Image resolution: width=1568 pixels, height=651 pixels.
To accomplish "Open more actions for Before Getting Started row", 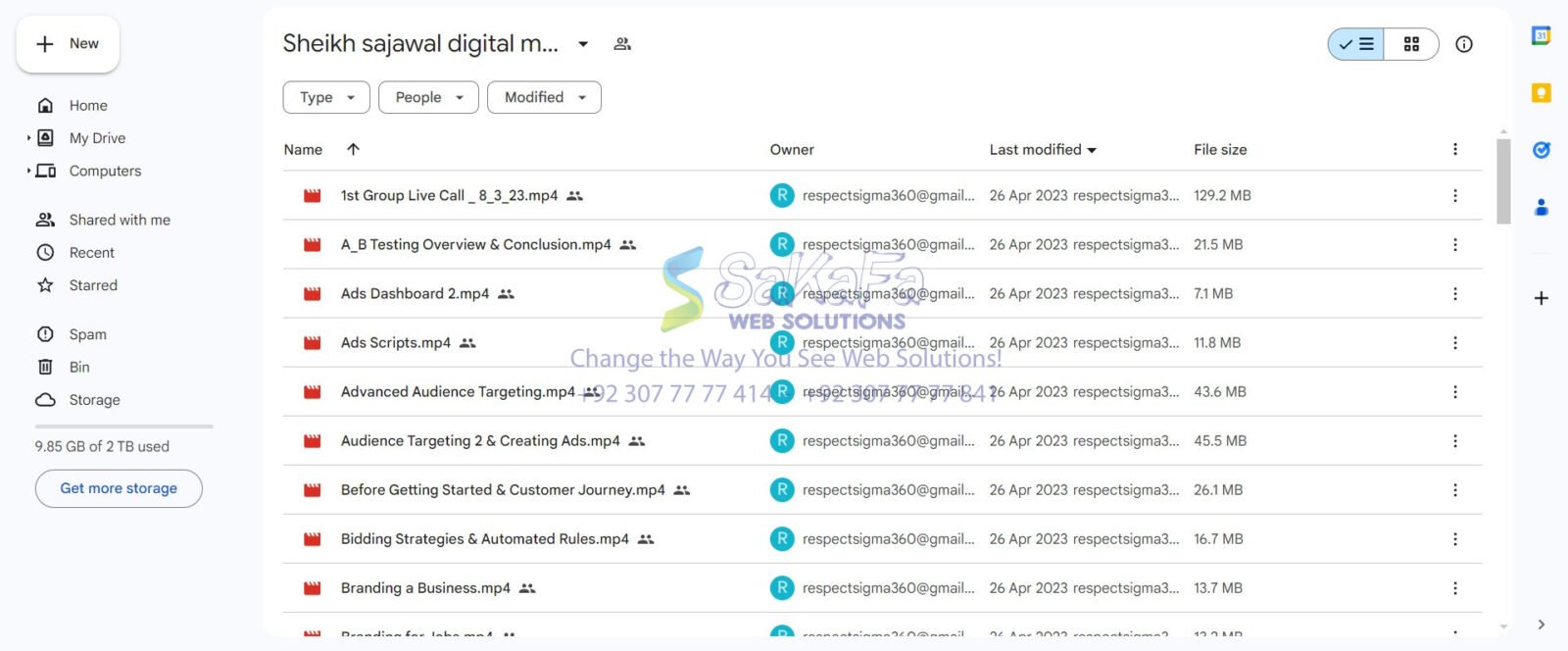I will point(1455,490).
